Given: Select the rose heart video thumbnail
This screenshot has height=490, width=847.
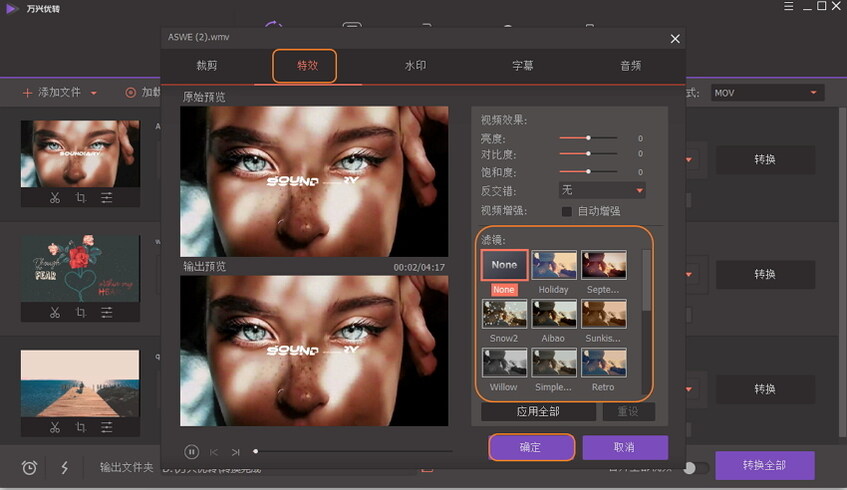Looking at the screenshot, I should [x=80, y=268].
